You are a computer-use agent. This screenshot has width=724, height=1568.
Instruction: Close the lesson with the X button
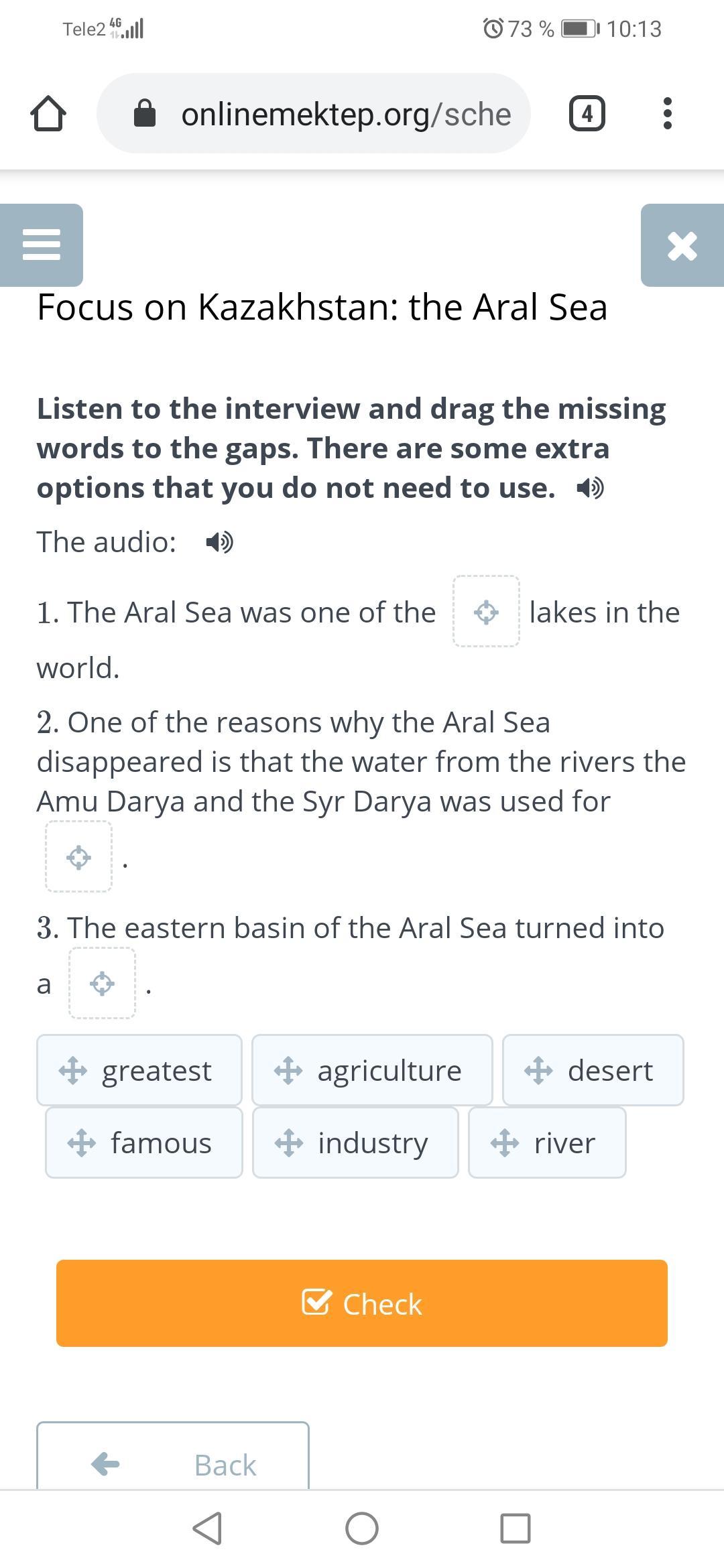tap(682, 245)
